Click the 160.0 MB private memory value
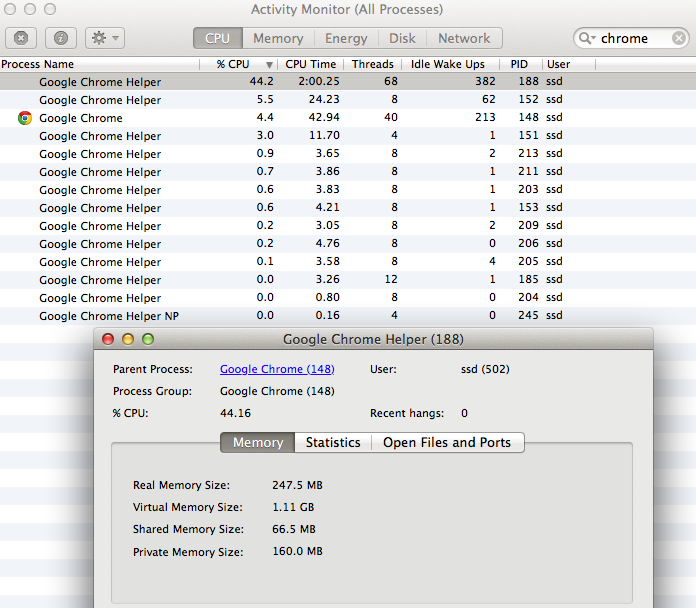Image resolution: width=696 pixels, height=608 pixels. pyautogui.click(x=297, y=551)
